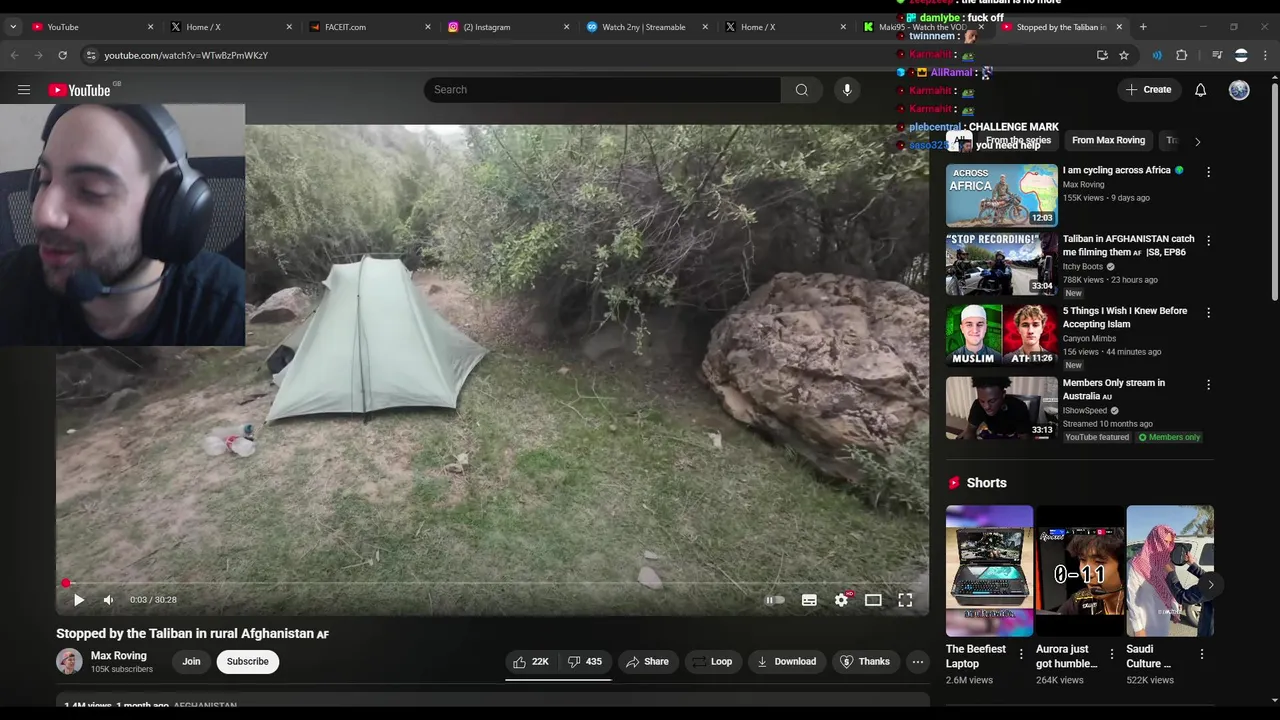Open options for 'The Beefiest Laptop' short

(x=1021, y=654)
